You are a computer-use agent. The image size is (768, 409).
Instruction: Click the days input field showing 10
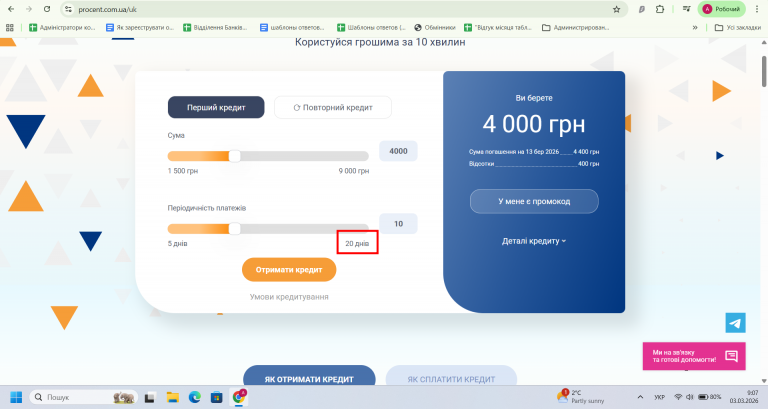pyautogui.click(x=398, y=223)
